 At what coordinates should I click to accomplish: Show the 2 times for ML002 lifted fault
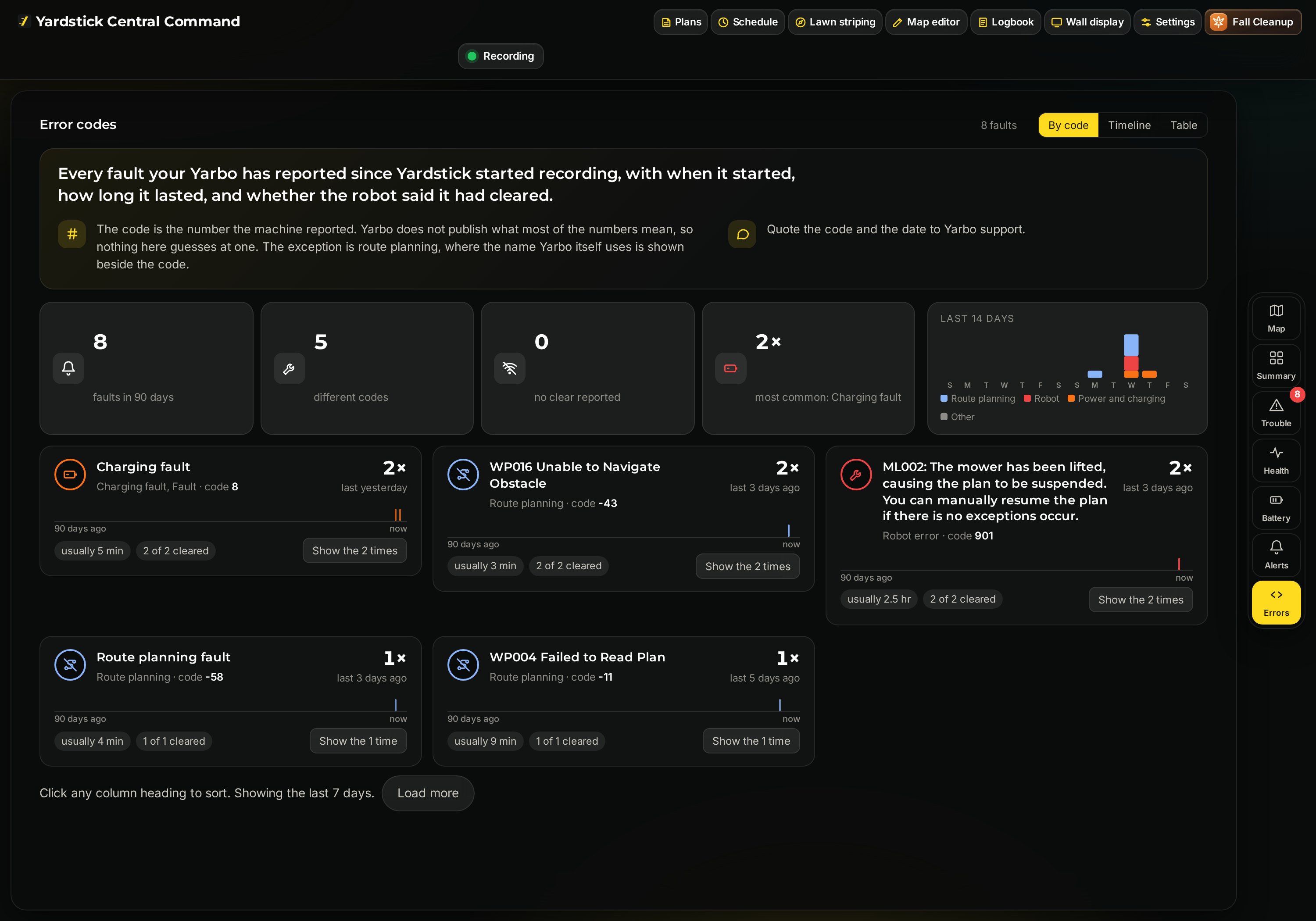coord(1141,600)
